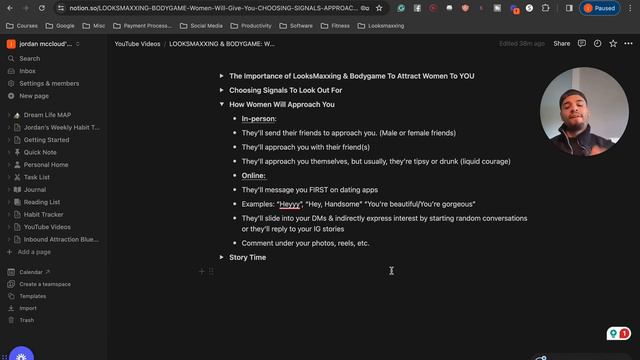Open the Reading List page
The image size is (640, 360).
(x=42, y=202)
